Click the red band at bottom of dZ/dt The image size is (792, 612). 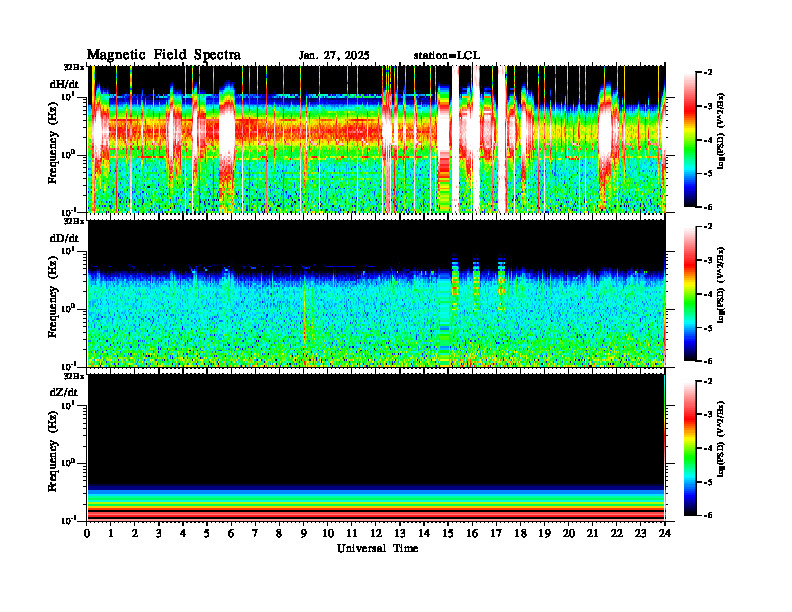[376, 514]
